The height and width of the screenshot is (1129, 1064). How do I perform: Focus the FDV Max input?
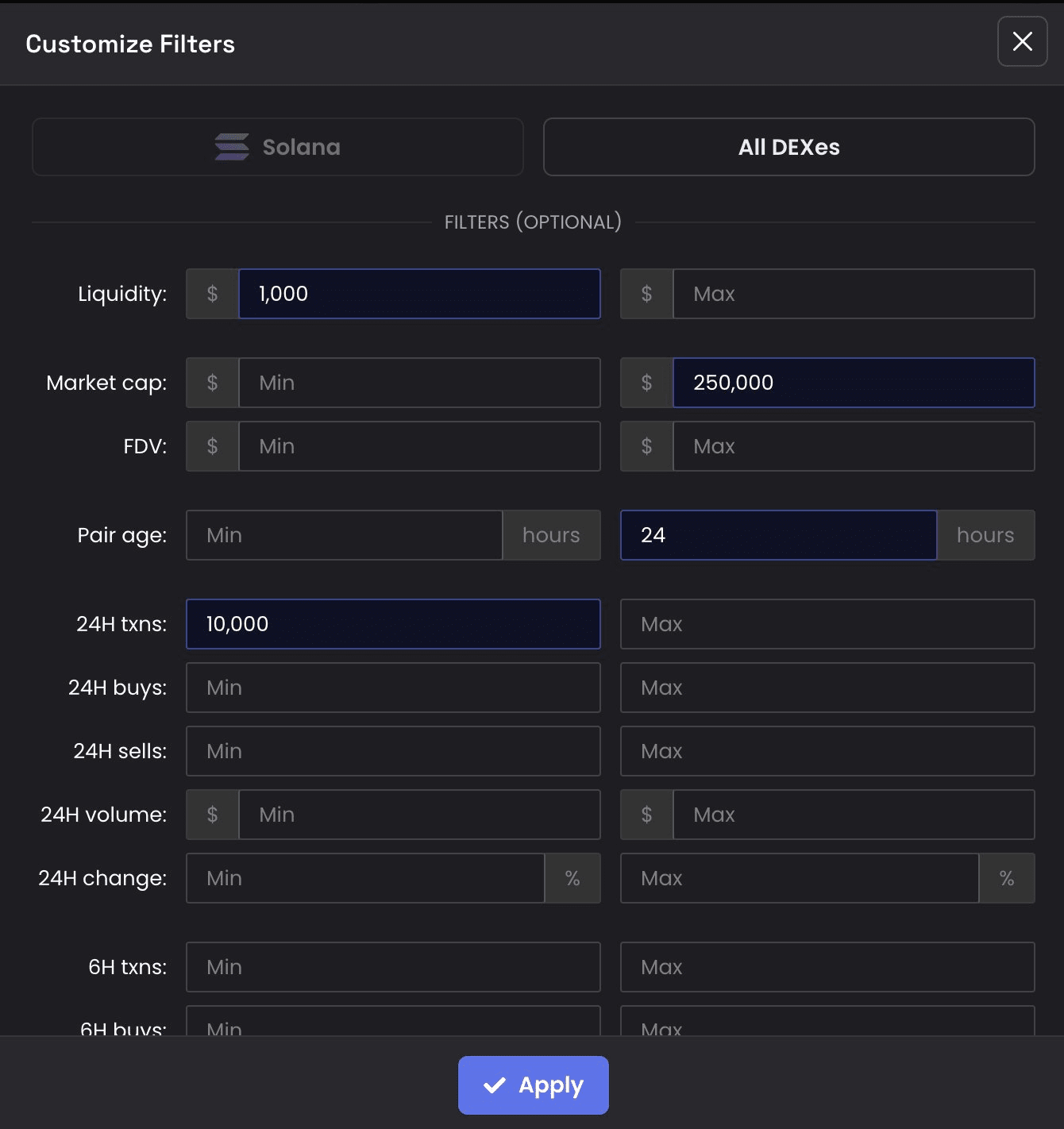pyautogui.click(x=853, y=446)
